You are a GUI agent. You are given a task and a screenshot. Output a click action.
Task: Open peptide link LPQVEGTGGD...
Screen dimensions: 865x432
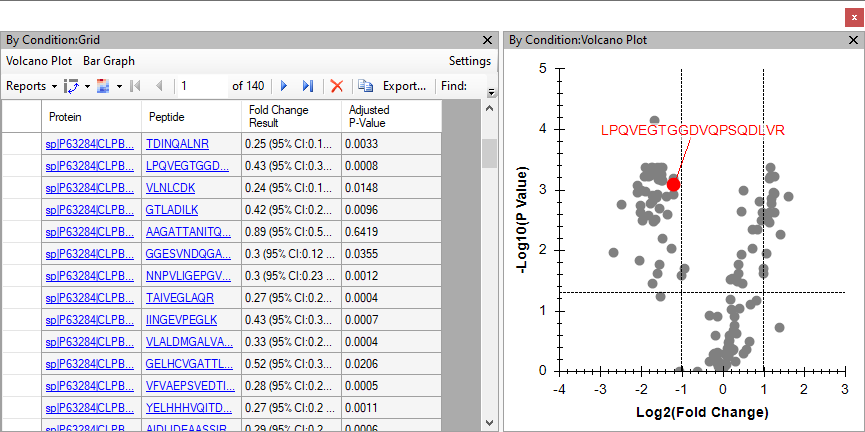187,166
